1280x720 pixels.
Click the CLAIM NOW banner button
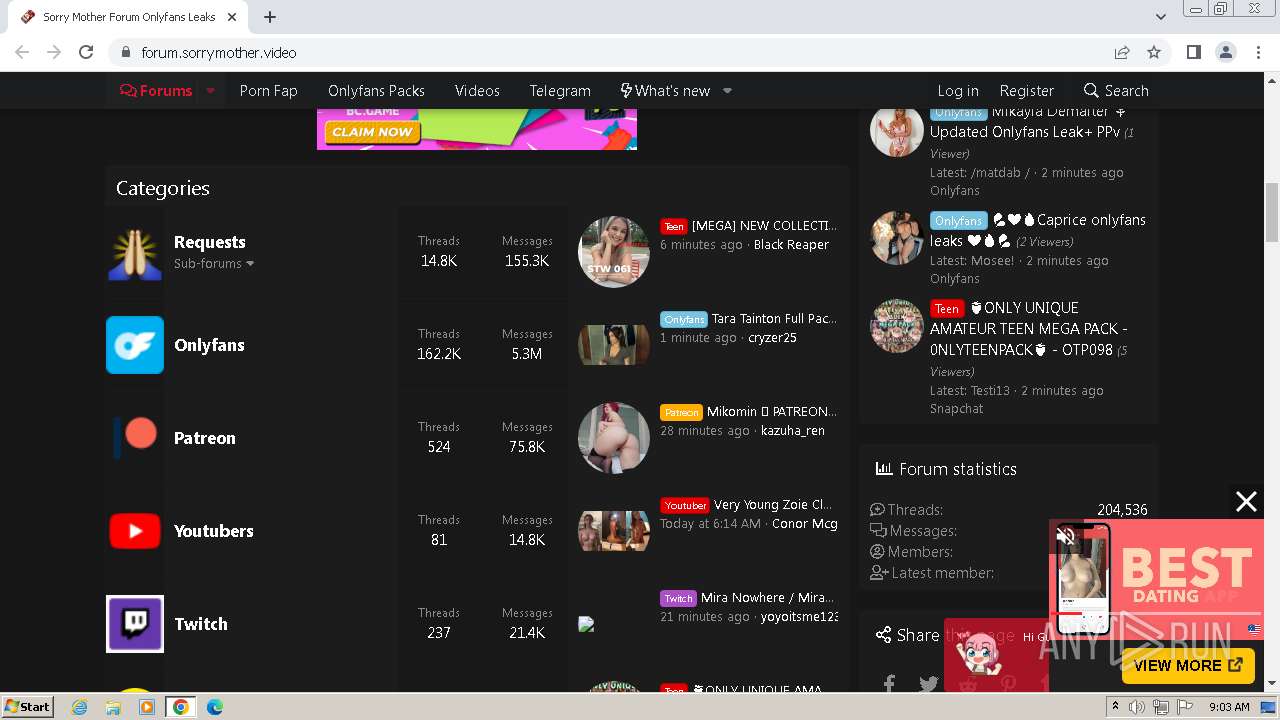click(x=372, y=132)
